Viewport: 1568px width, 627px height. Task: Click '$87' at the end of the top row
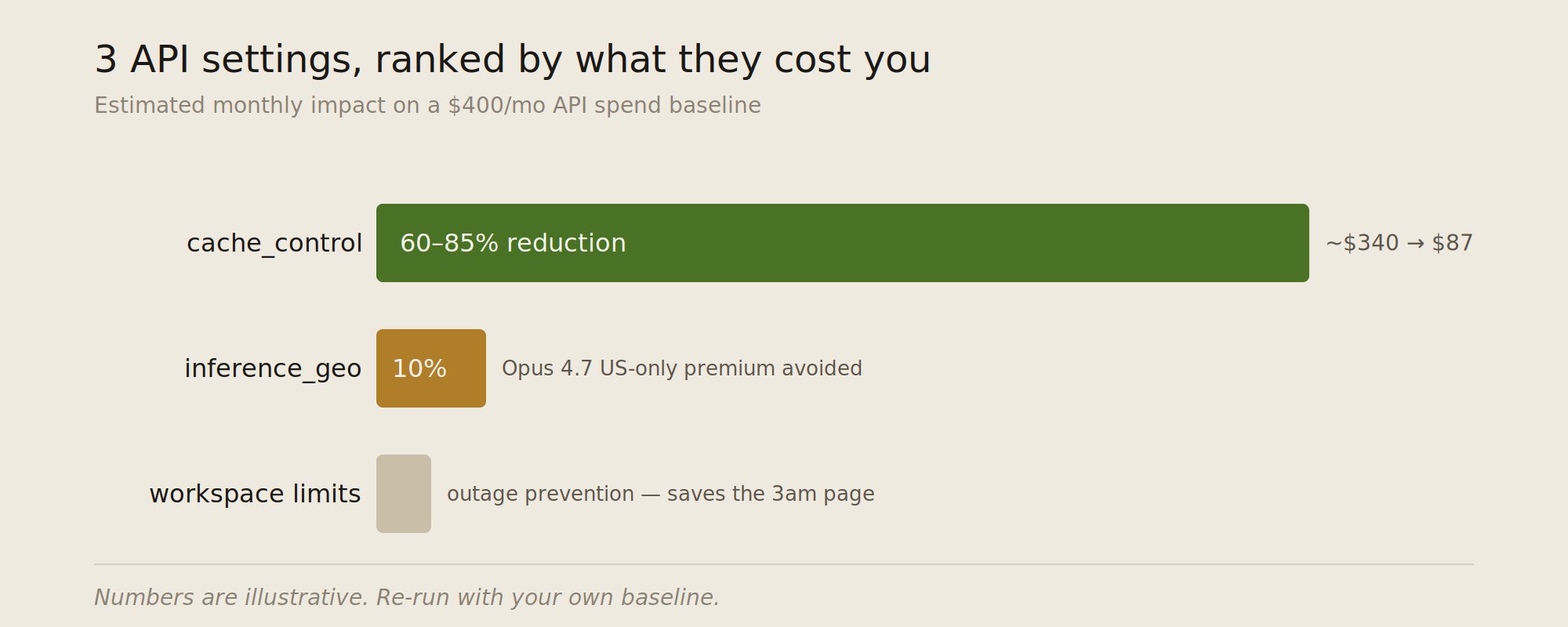point(1453,243)
